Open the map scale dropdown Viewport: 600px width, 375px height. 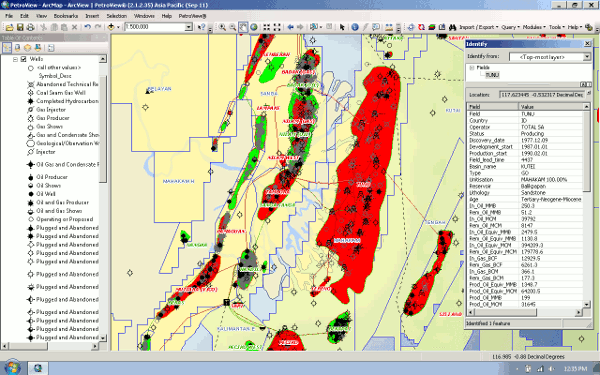(189, 27)
